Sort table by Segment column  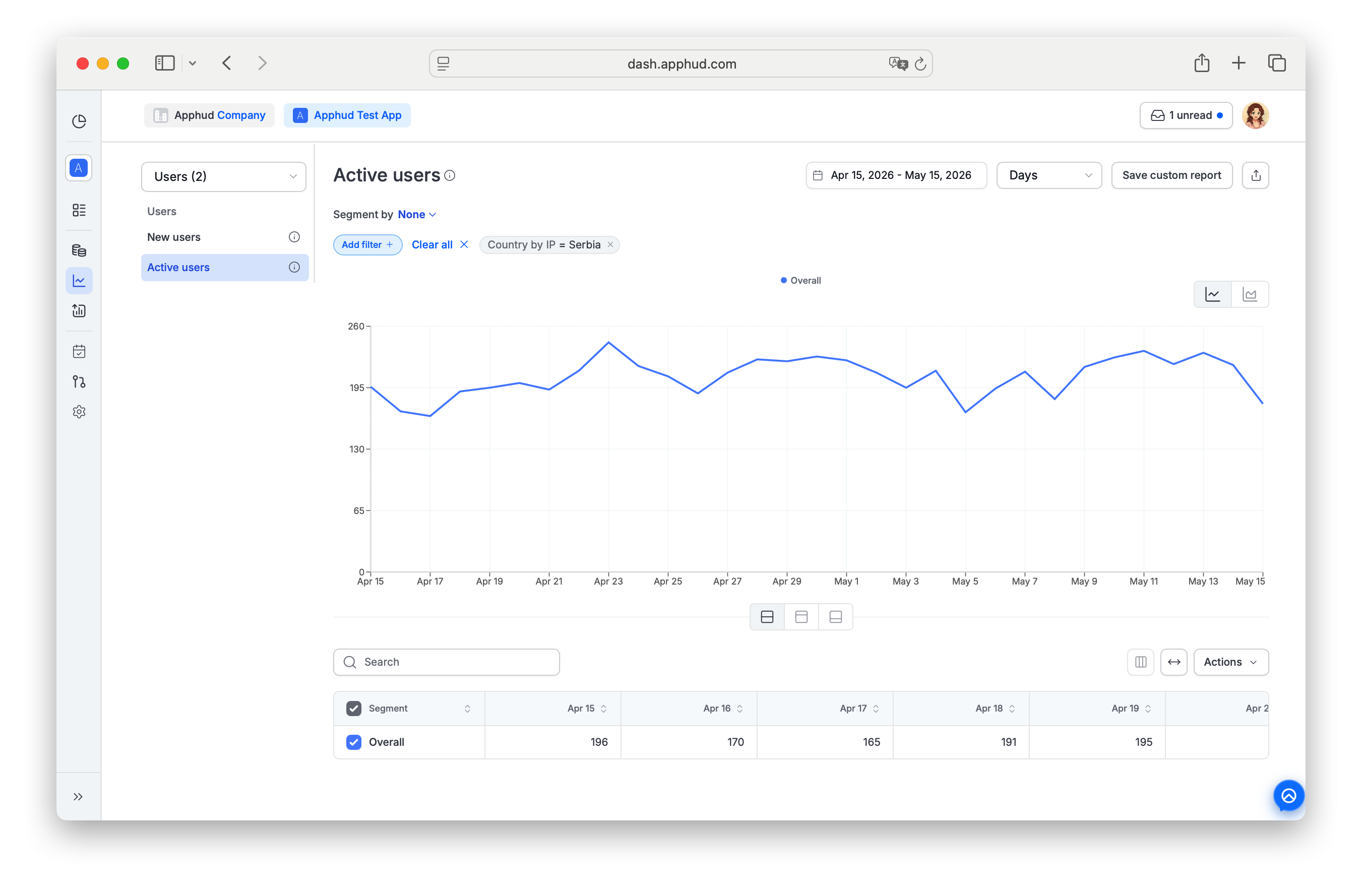pos(467,709)
